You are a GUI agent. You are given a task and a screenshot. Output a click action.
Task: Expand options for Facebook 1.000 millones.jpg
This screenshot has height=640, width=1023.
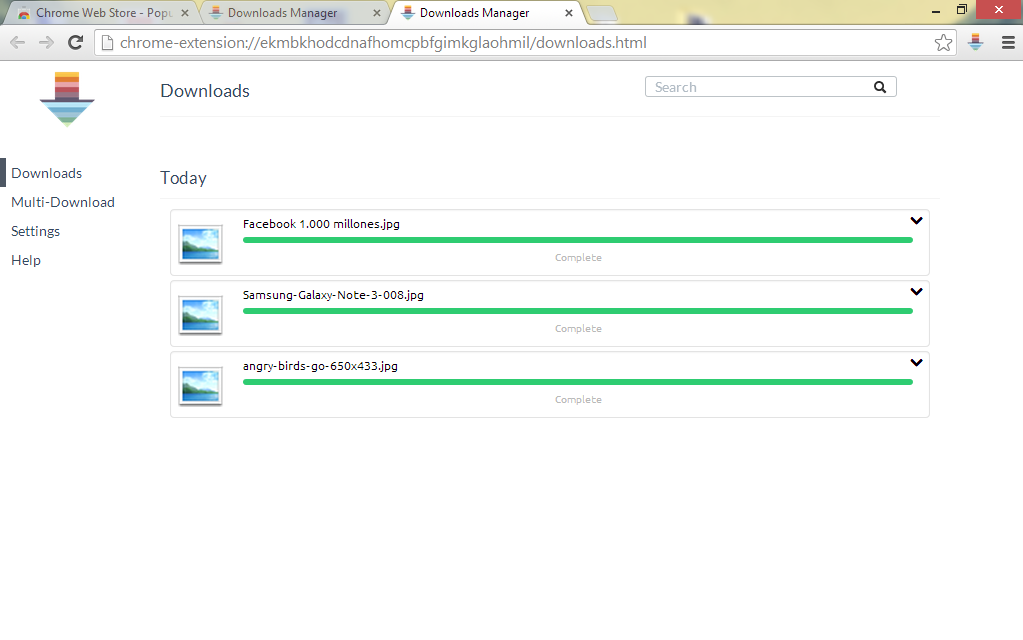[916, 221]
